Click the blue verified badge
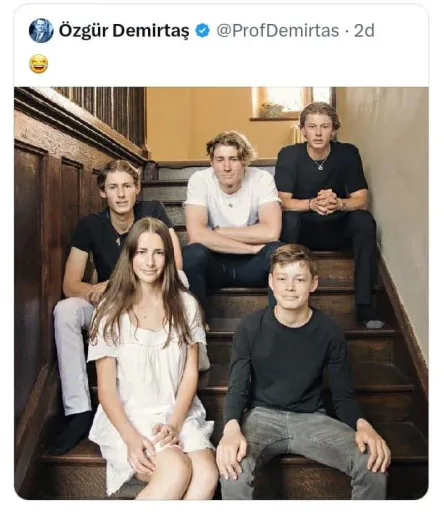This screenshot has width=444, height=512. (x=202, y=31)
